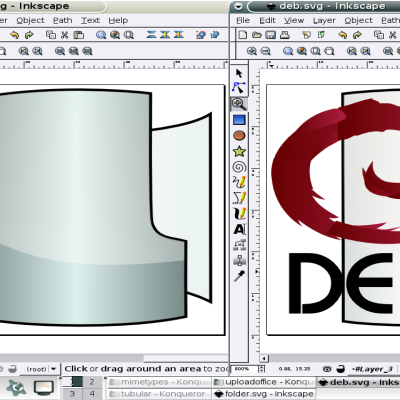Click Export bitmap icon in deb.svg toolbar
The height and width of the screenshot is (400, 400).
tap(321, 35)
